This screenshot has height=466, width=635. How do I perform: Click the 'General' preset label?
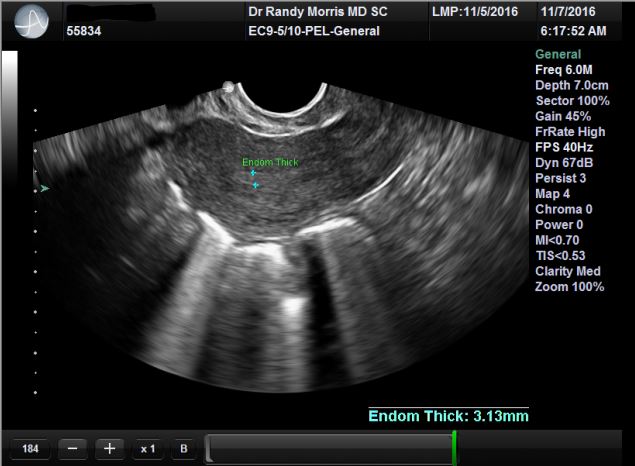(558, 54)
